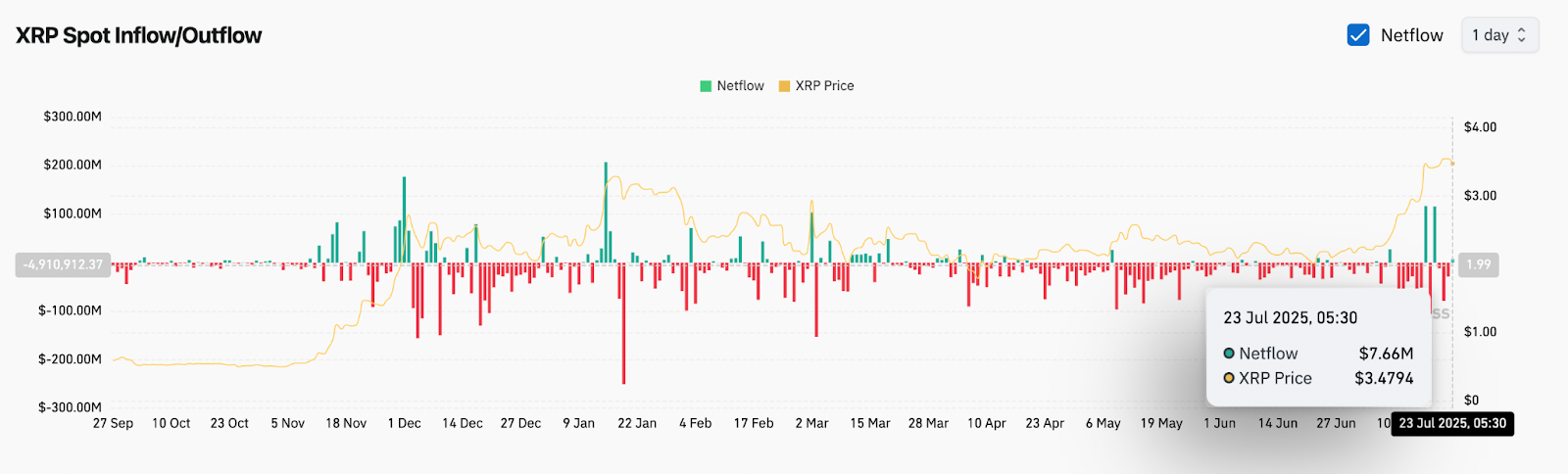
Task: Click the 27 Sep date label
Action: click(113, 423)
